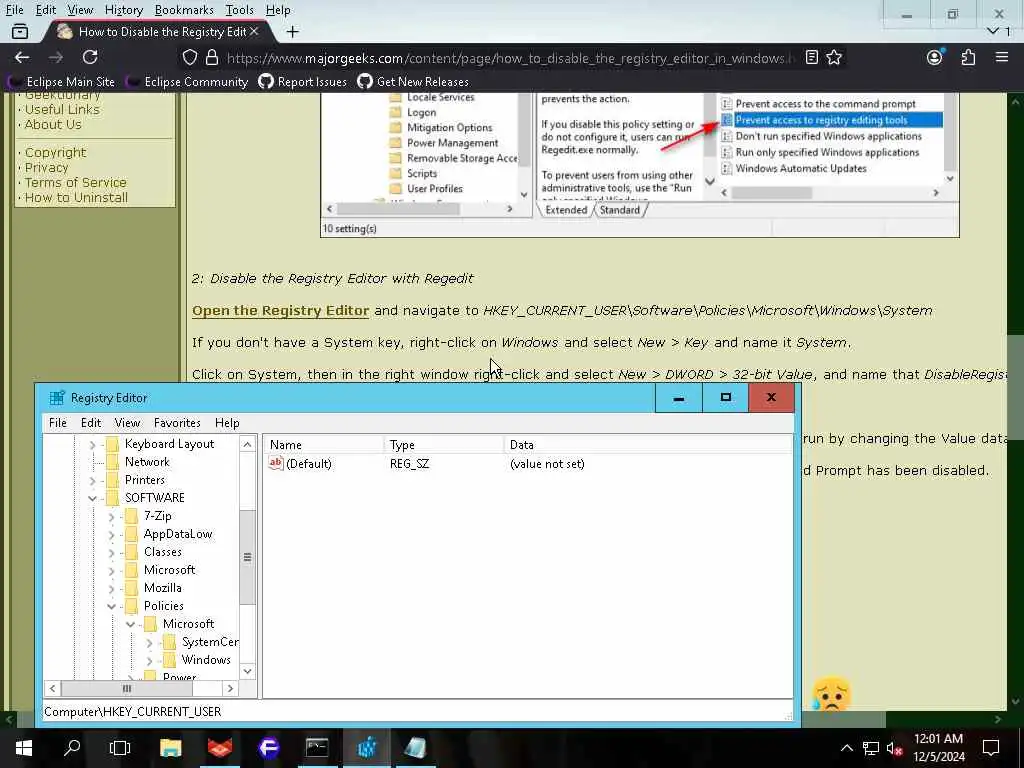1024x768 pixels.
Task: Open the Report Issues bookmark
Action: pos(303,82)
